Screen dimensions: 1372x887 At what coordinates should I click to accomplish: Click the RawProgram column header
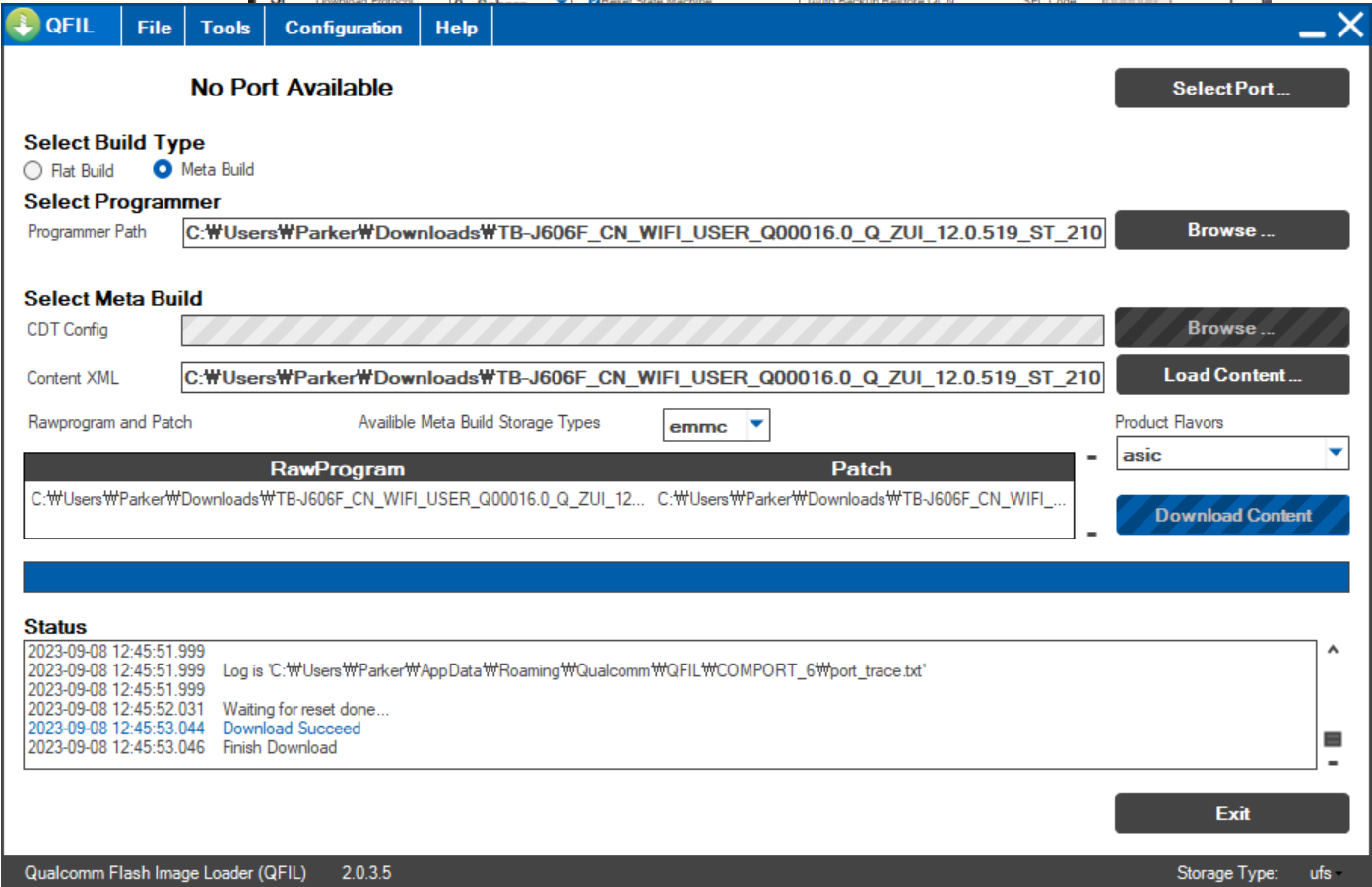click(337, 469)
